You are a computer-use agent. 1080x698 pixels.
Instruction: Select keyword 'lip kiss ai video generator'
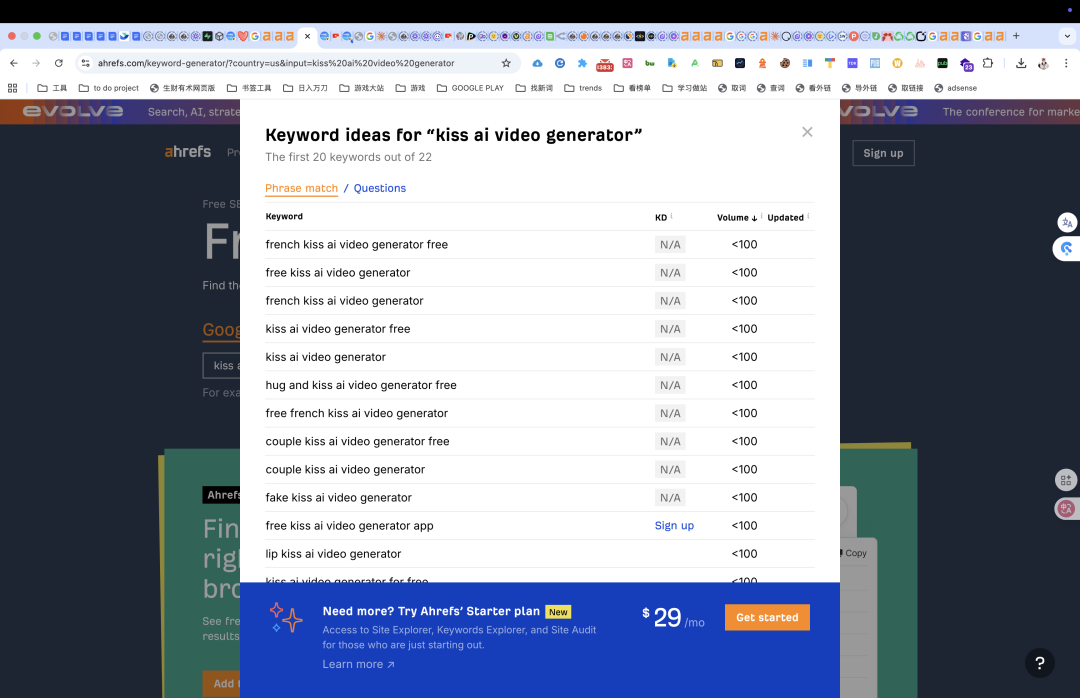(333, 554)
